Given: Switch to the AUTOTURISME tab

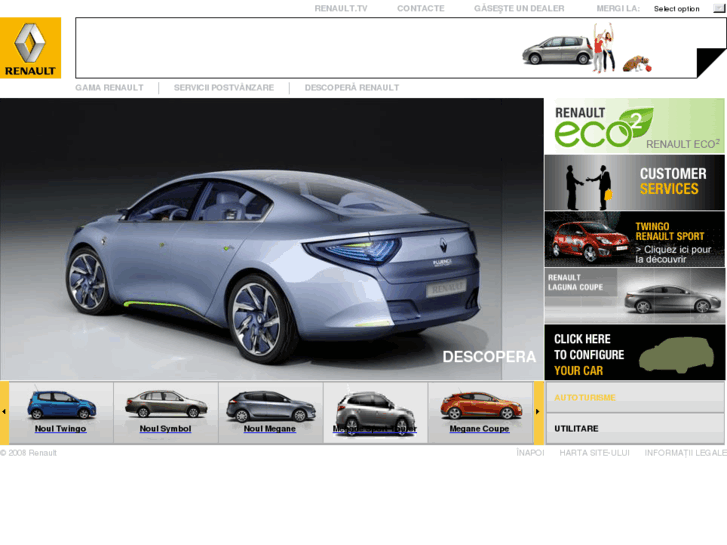Looking at the screenshot, I should pos(635,398).
